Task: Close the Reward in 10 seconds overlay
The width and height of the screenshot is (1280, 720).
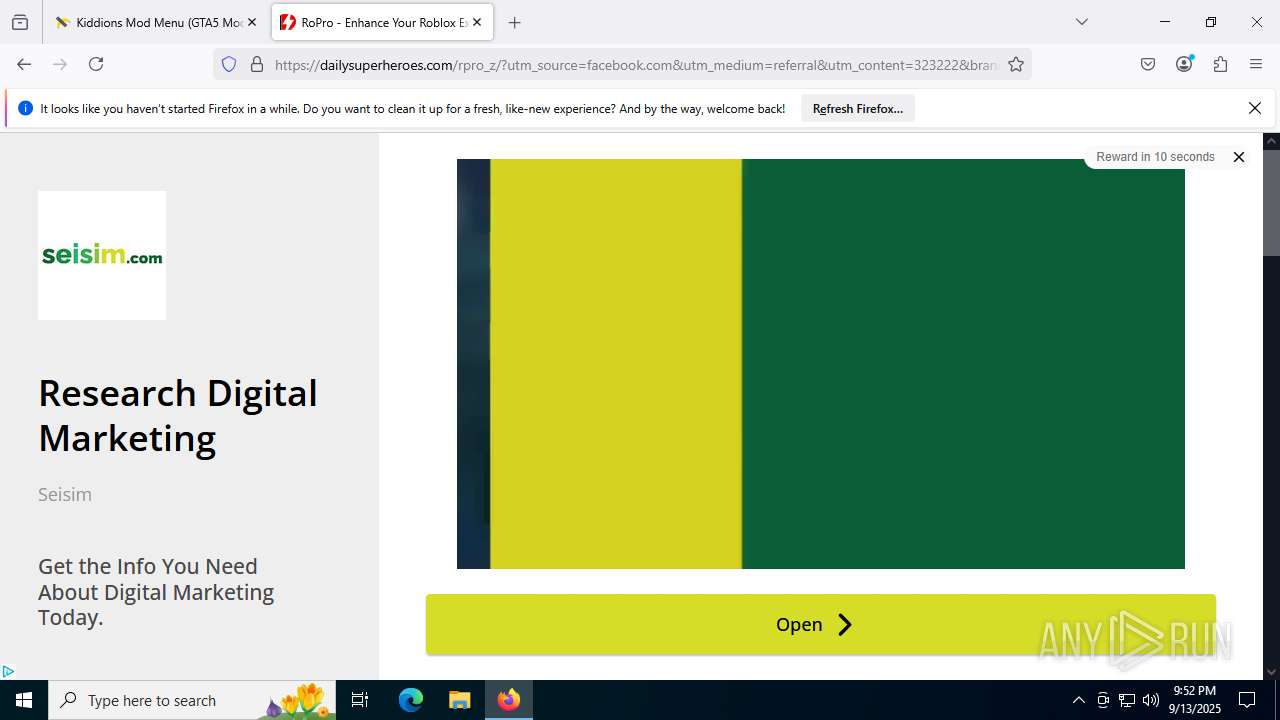Action: coord(1239,157)
